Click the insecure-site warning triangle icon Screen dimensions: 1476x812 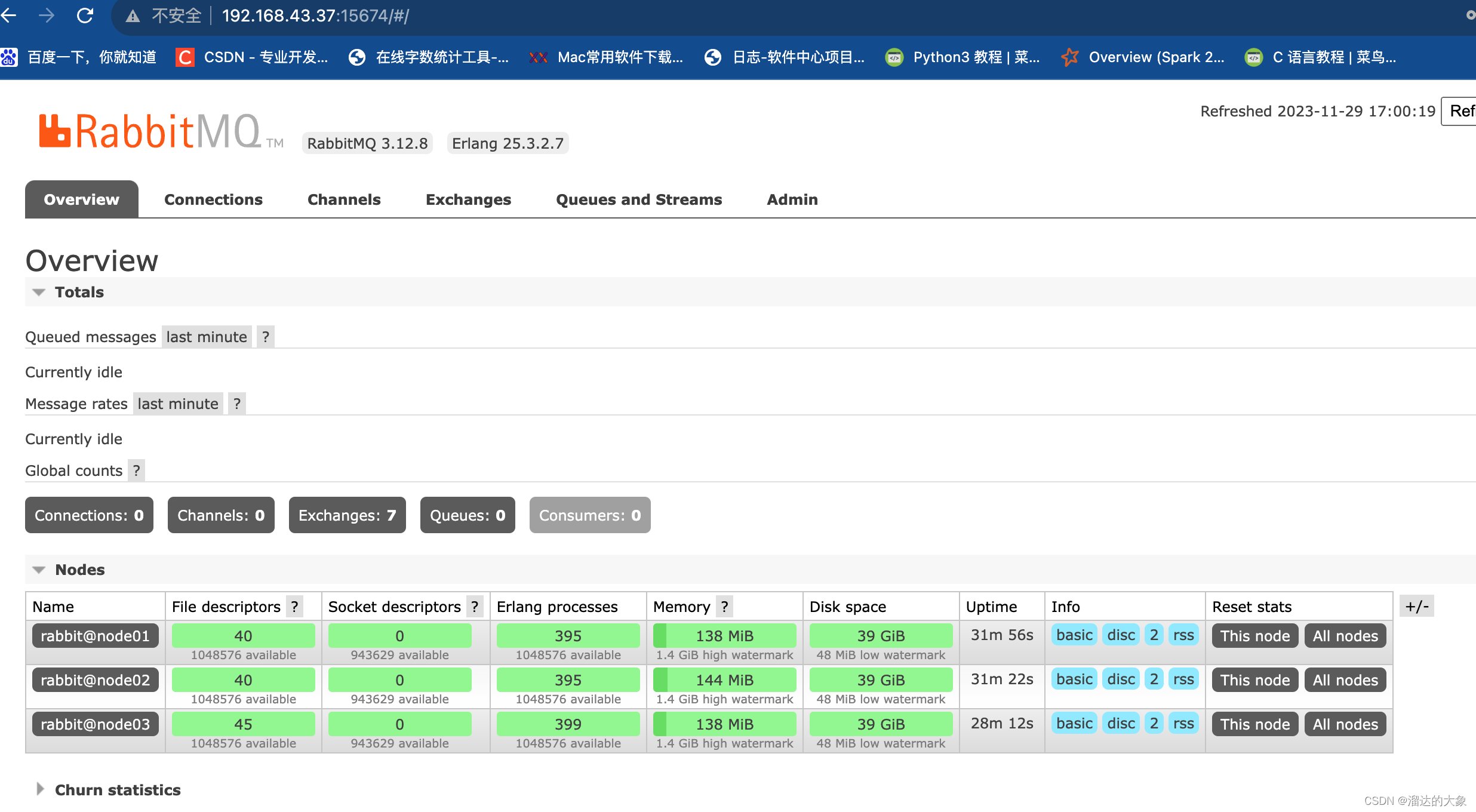click(x=133, y=16)
